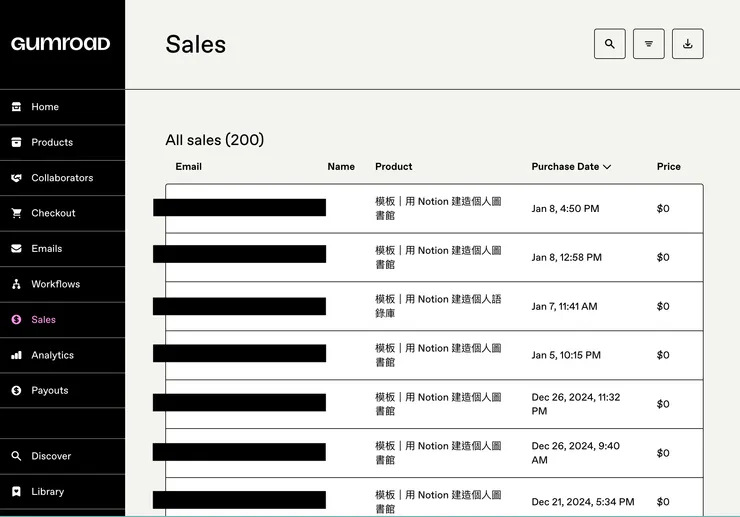Sort by Purchase Date chevron
Image resolution: width=740 pixels, height=517 pixels.
(607, 167)
